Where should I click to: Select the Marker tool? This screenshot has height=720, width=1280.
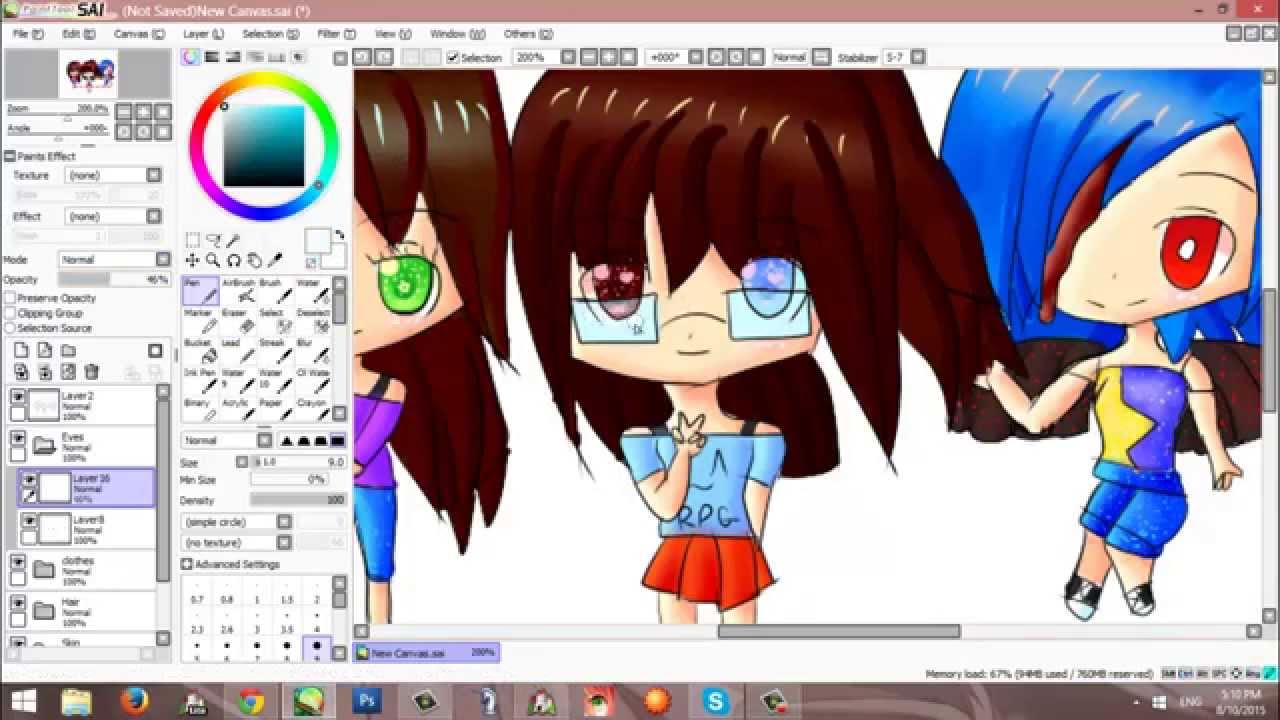(x=201, y=321)
